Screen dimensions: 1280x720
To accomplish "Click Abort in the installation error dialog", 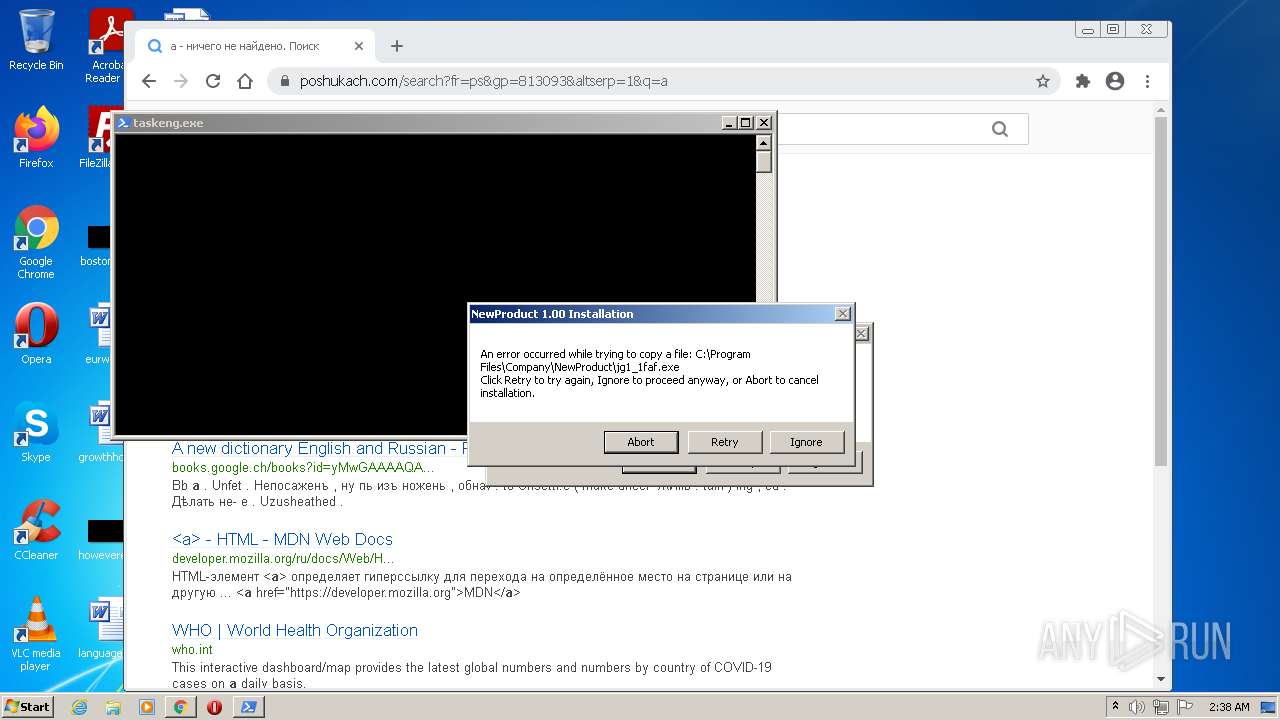I will pyautogui.click(x=640, y=442).
